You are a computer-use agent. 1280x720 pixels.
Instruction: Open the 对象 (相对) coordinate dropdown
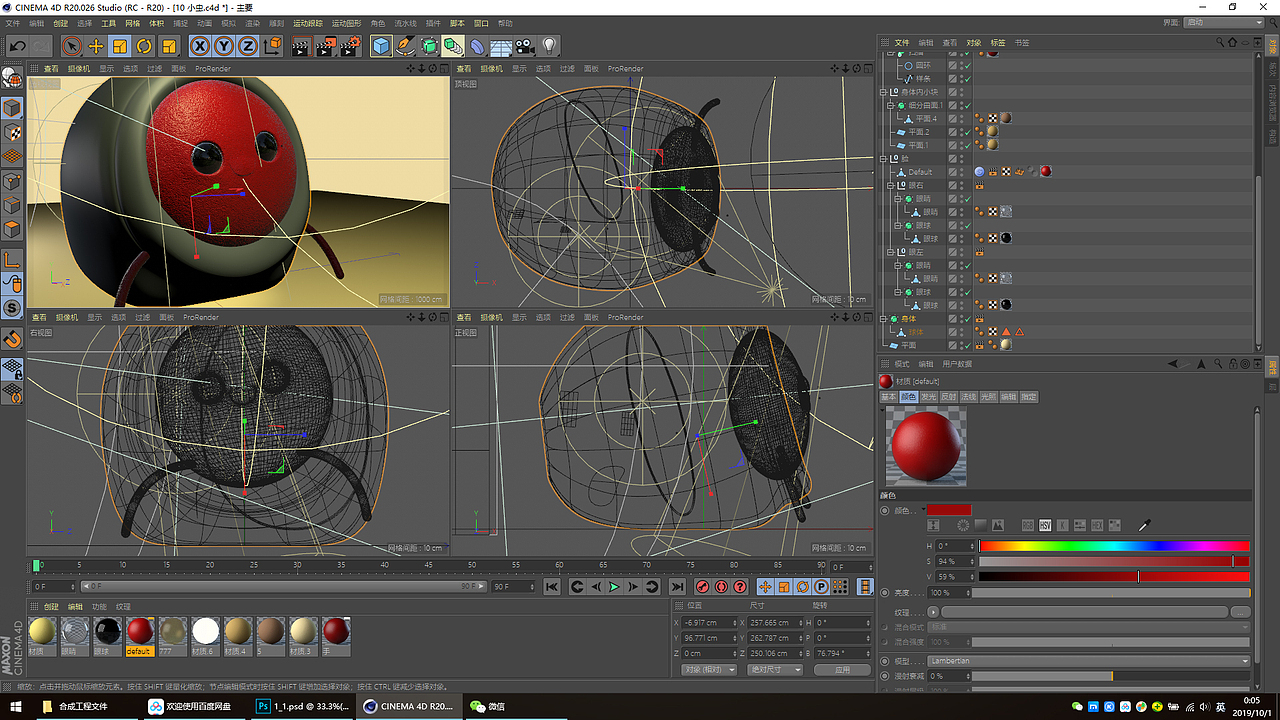coord(708,669)
